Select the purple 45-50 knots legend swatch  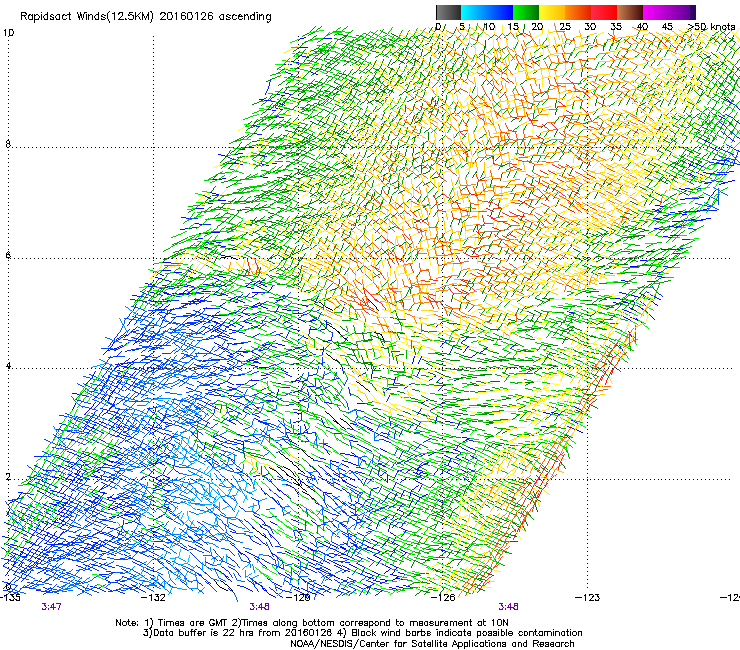point(682,12)
